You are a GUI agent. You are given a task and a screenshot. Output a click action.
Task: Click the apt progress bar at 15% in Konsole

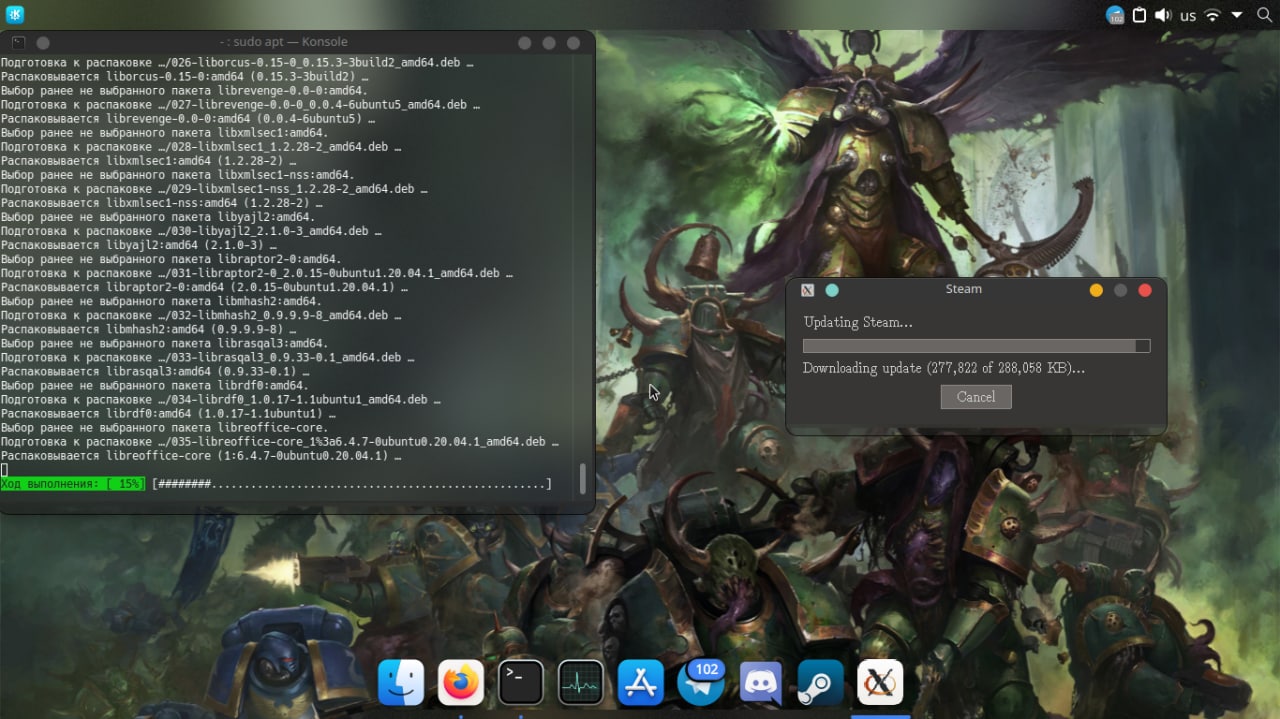352,484
